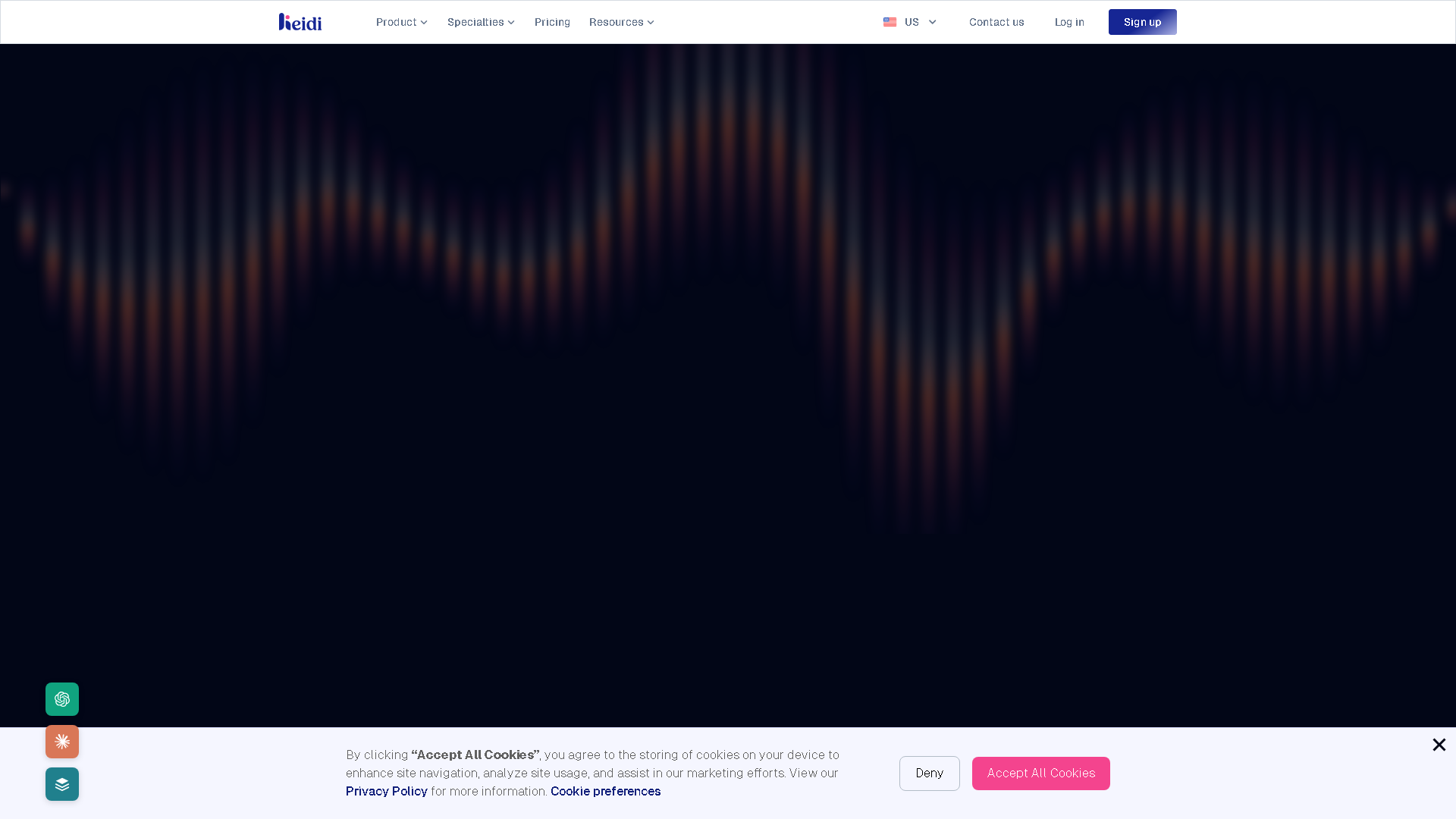The image size is (1456, 819).
Task: Go to the Pricing page
Action: 552,22
